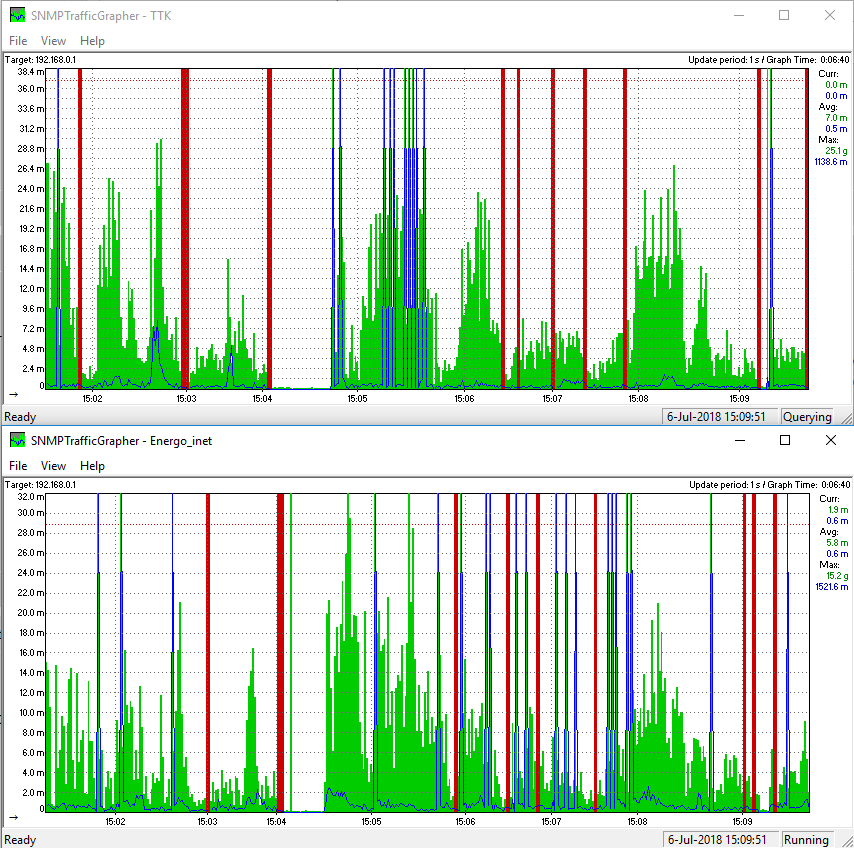Screen dimensions: 854x848
Task: Expand the View menu in the Energo_inet window
Action: pyautogui.click(x=53, y=466)
